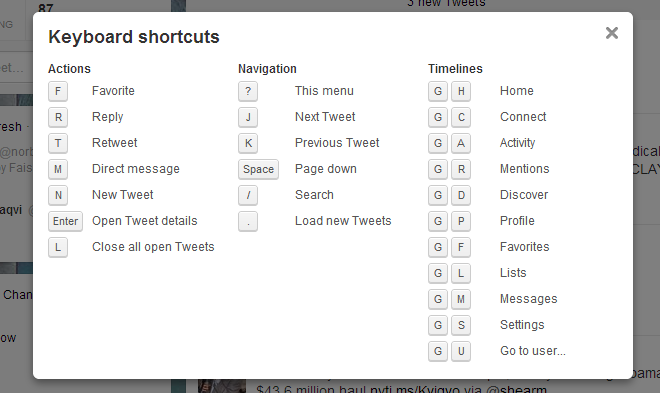Viewport: 660px width, 393px height.
Task: Click the Settings timeline label
Action: 522,325
